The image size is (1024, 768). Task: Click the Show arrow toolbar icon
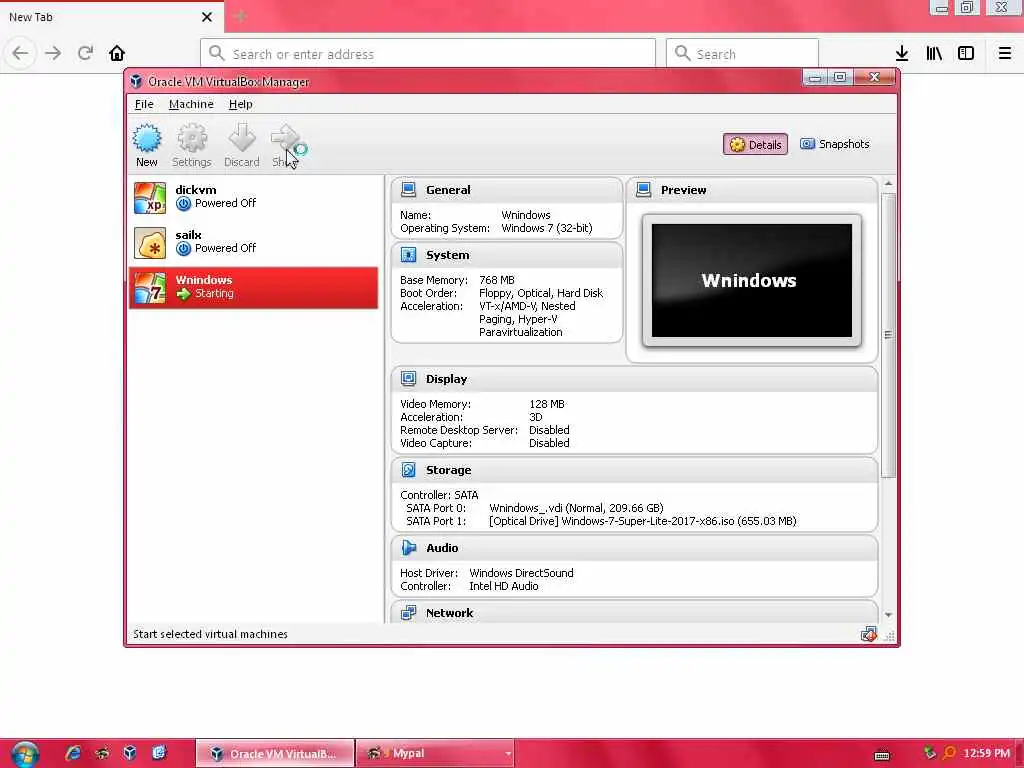[287, 138]
